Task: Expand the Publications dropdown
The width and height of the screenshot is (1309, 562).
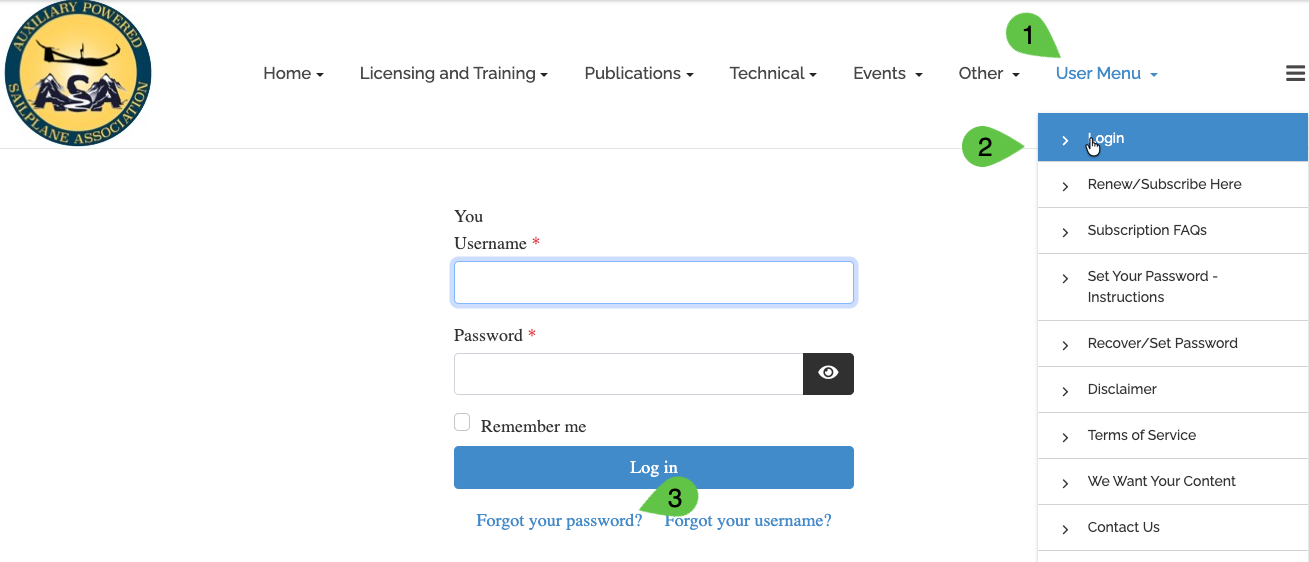Action: coord(639,74)
